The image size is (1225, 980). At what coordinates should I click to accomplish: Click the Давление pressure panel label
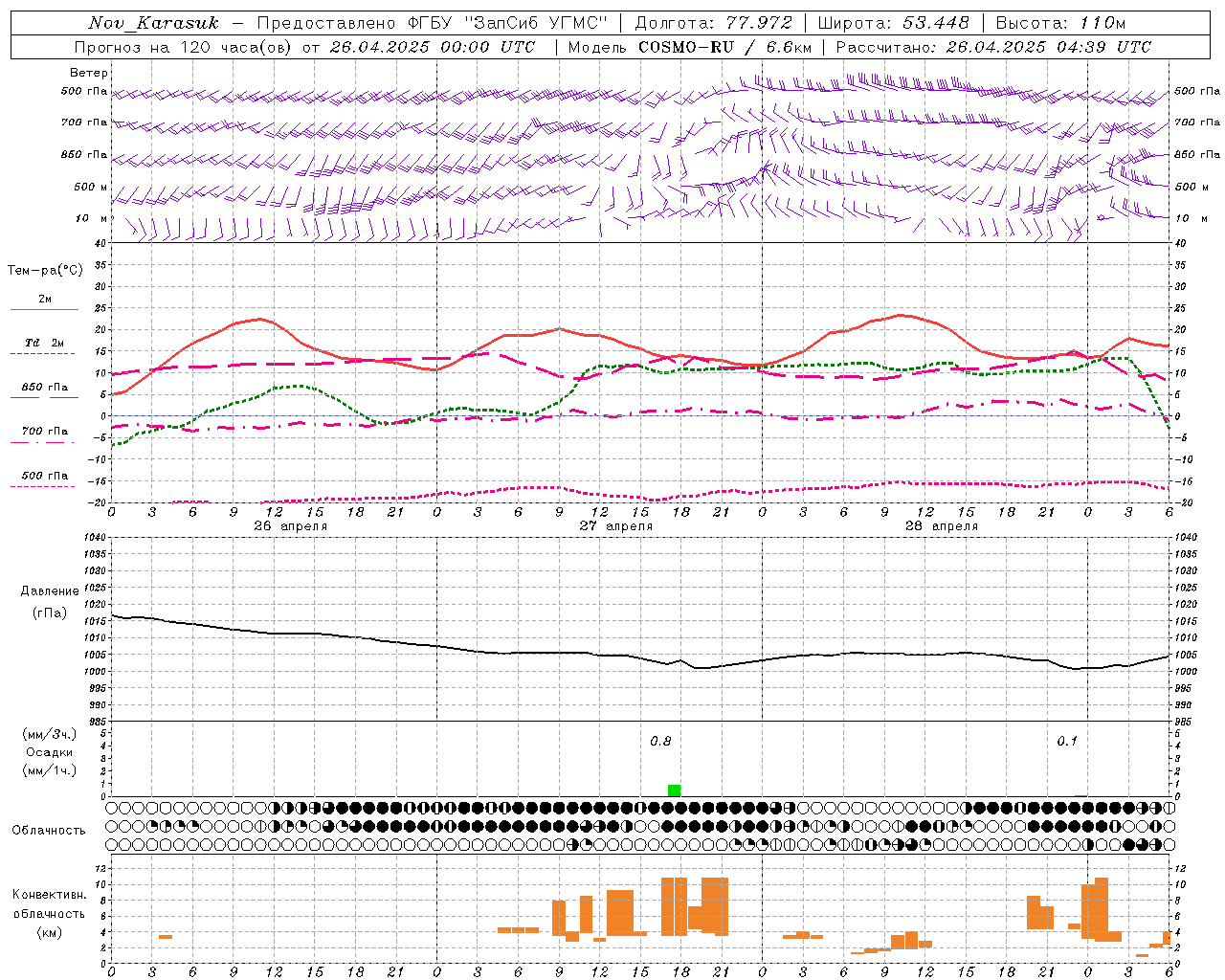50,591
